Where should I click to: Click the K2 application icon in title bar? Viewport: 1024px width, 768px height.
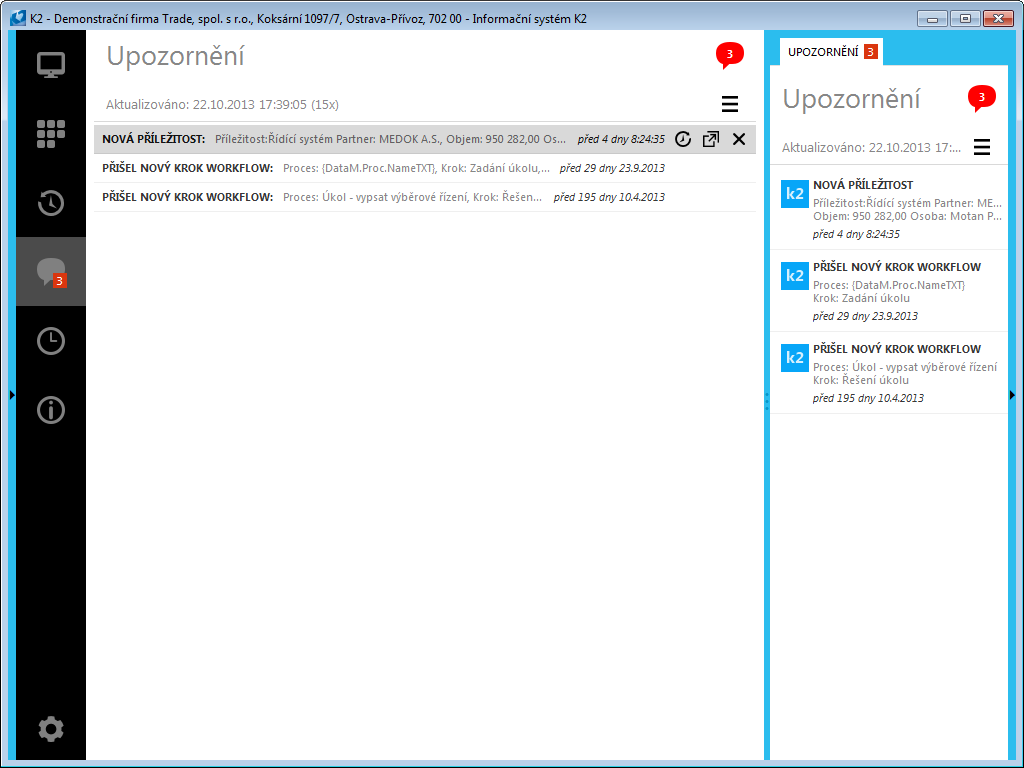click(18, 18)
